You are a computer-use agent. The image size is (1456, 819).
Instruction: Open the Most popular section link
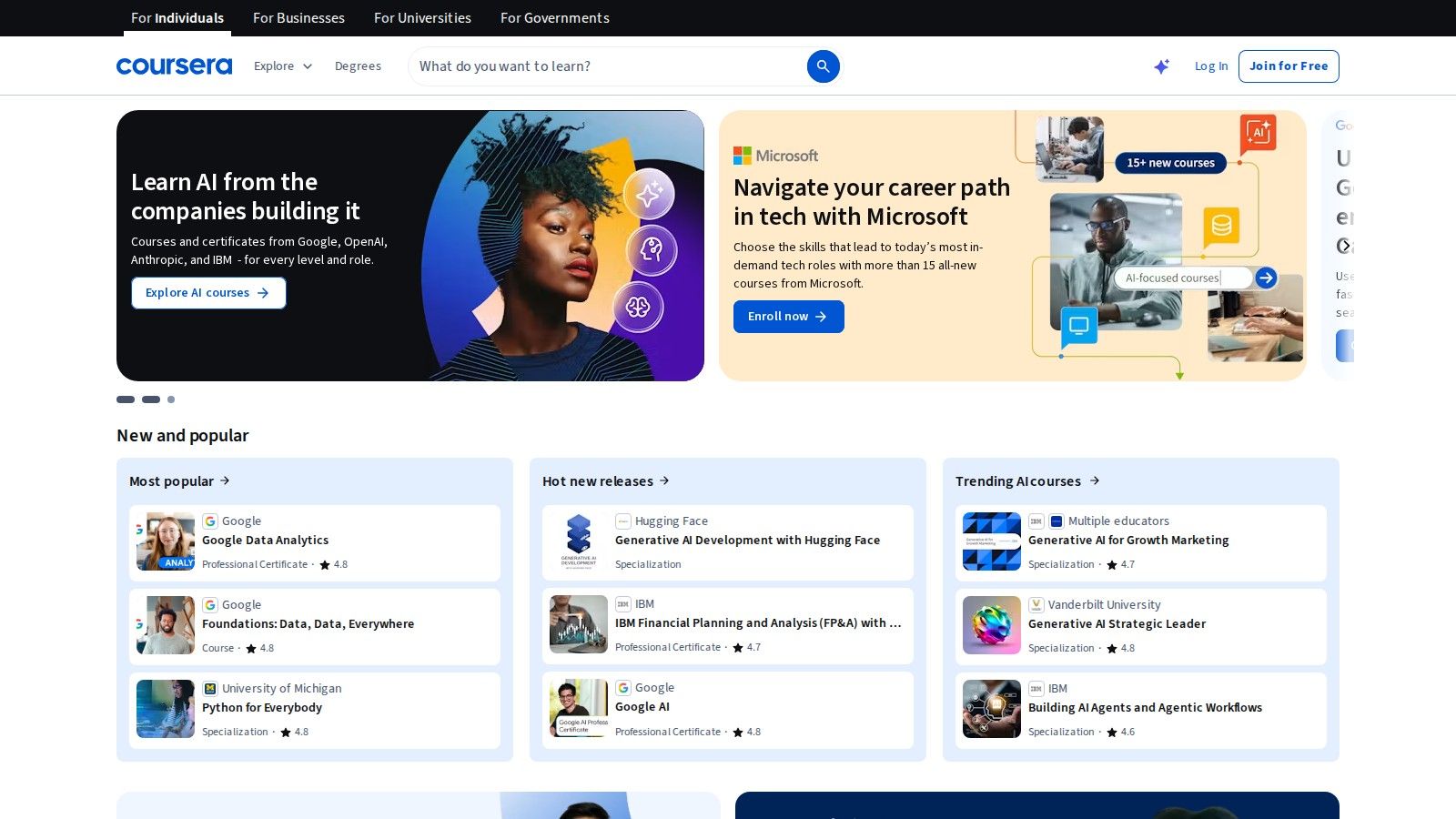coord(179,481)
